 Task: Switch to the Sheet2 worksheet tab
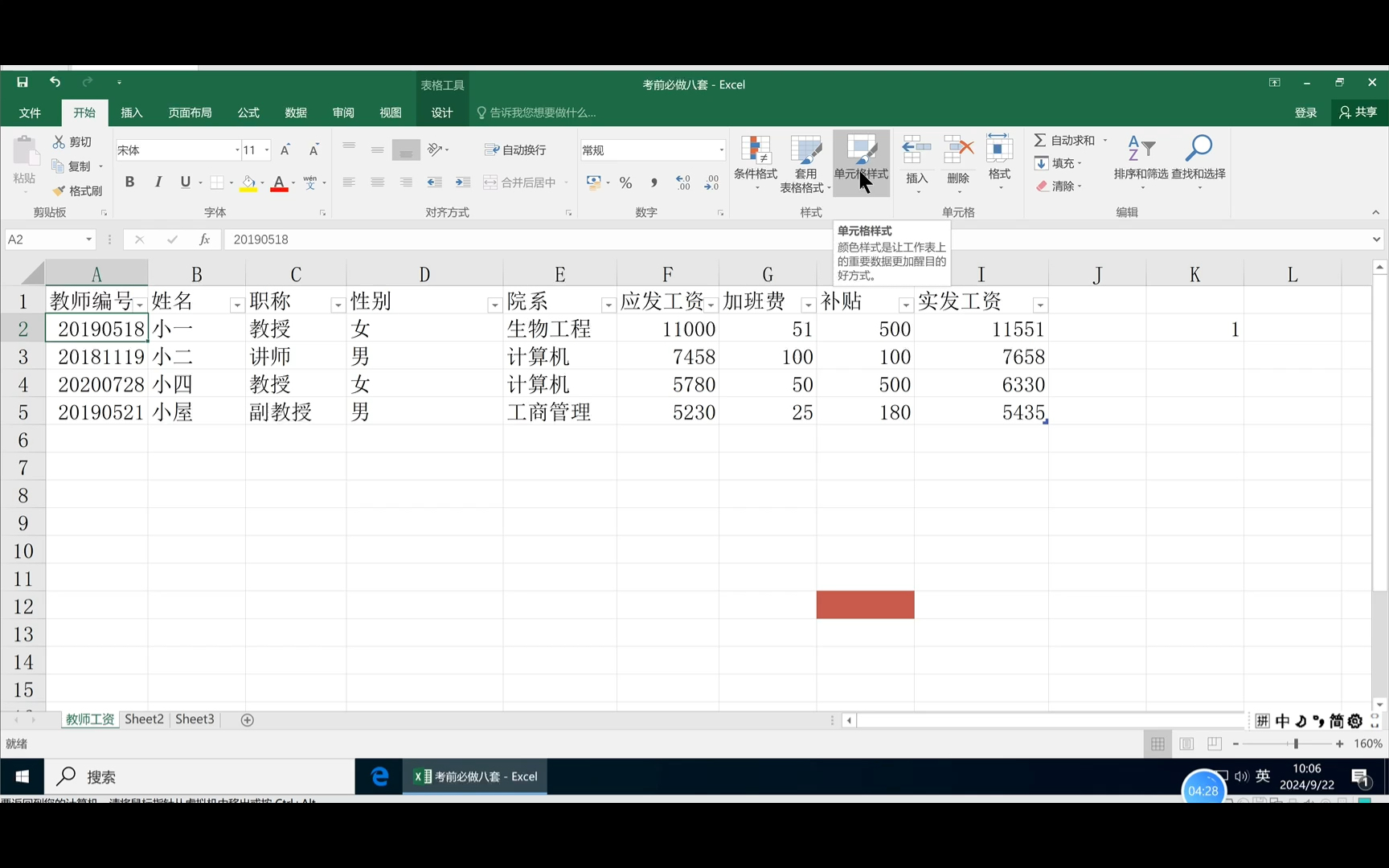[x=143, y=719]
